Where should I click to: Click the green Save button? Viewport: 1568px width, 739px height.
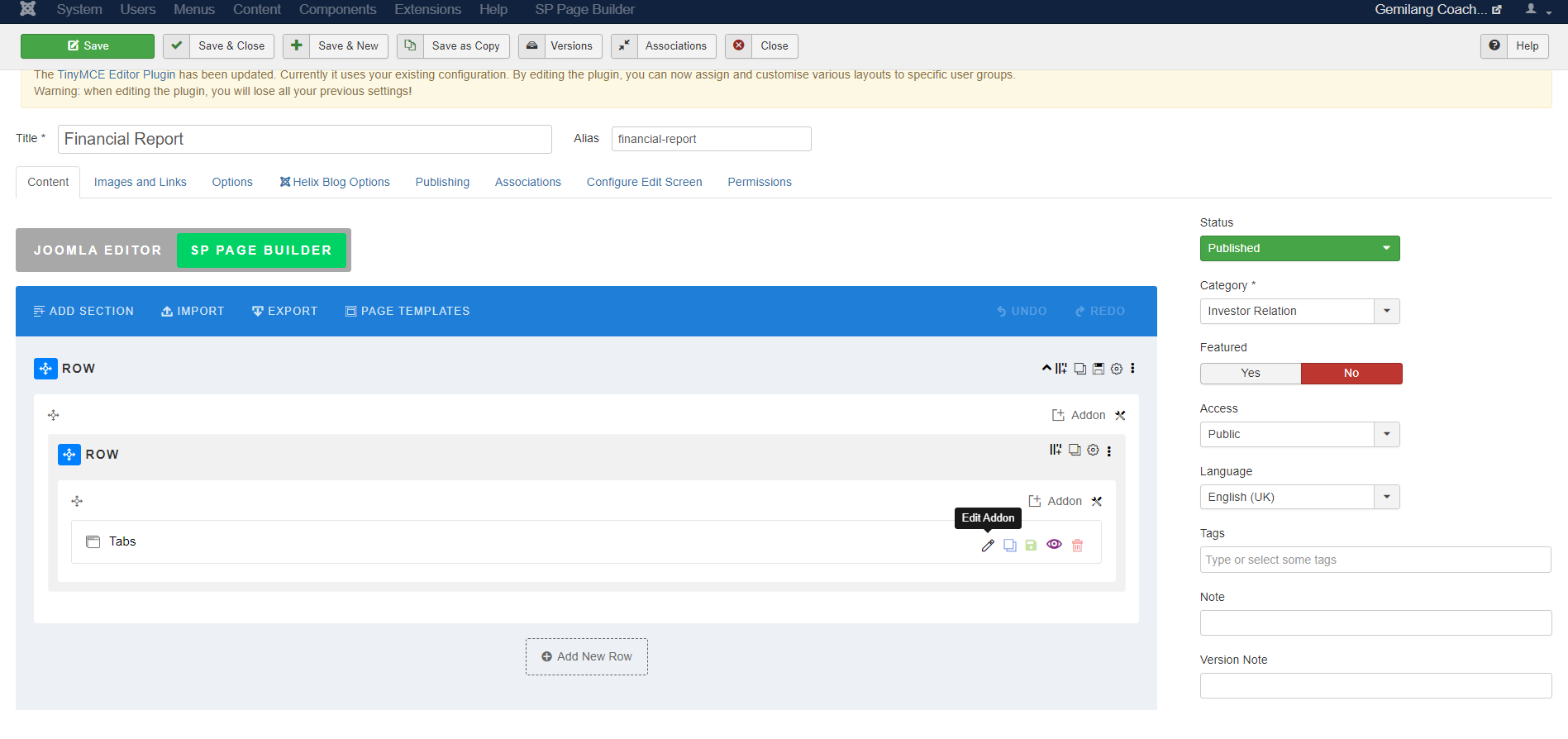click(88, 45)
